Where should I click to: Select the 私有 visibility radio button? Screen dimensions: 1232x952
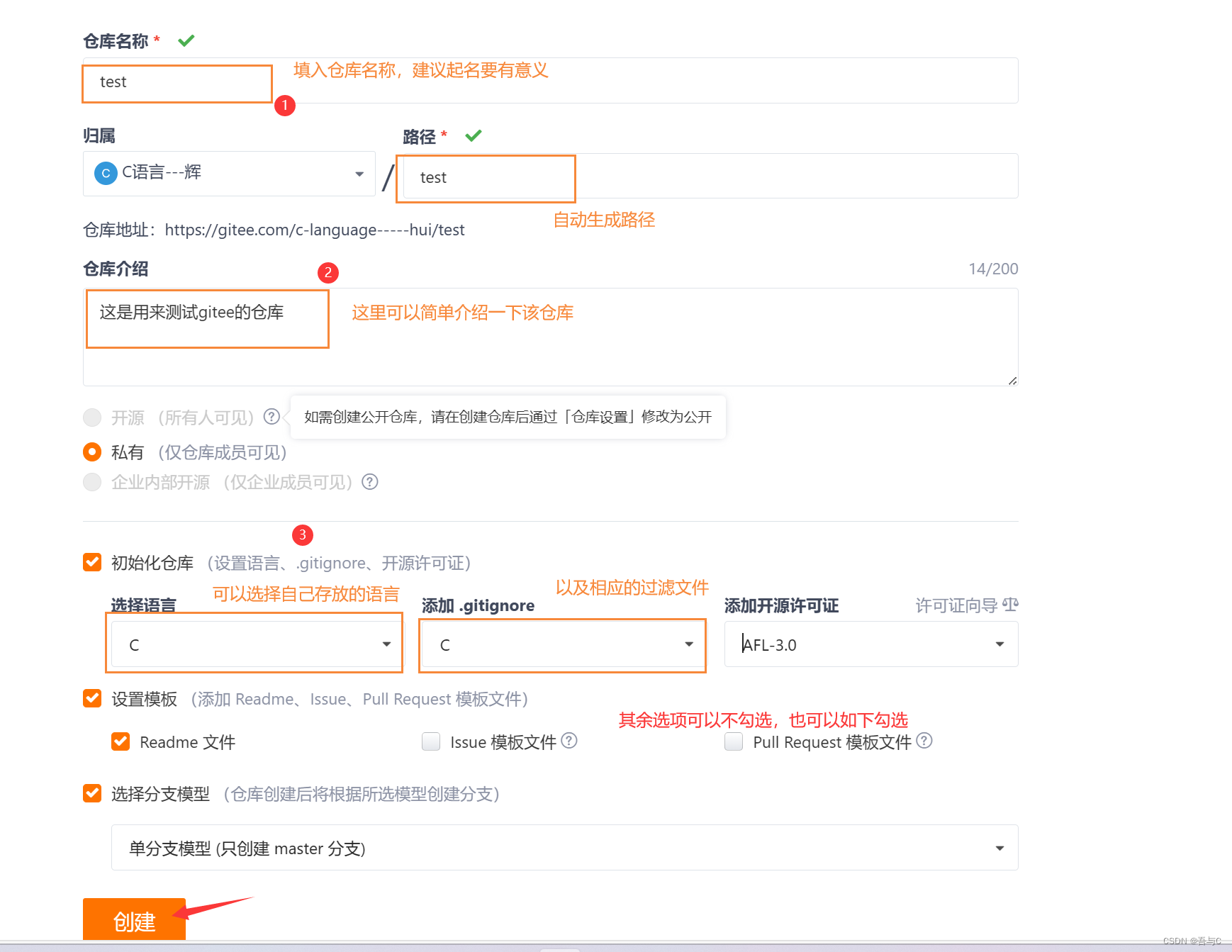(x=92, y=452)
